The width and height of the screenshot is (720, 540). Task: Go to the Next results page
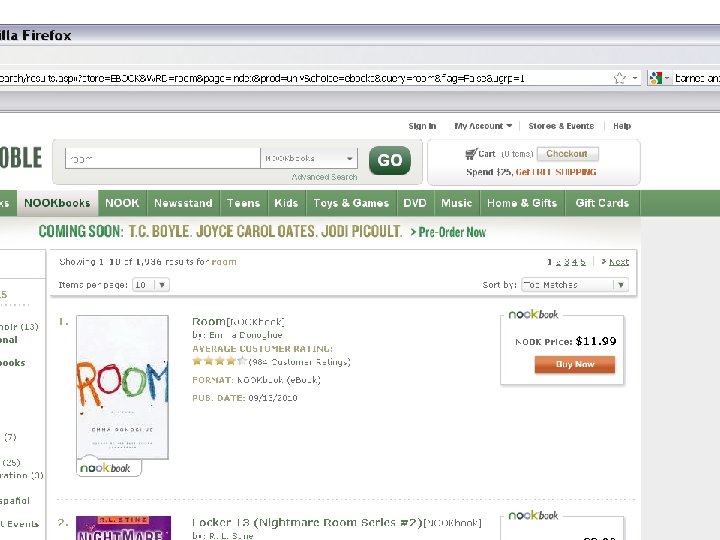(x=615, y=262)
